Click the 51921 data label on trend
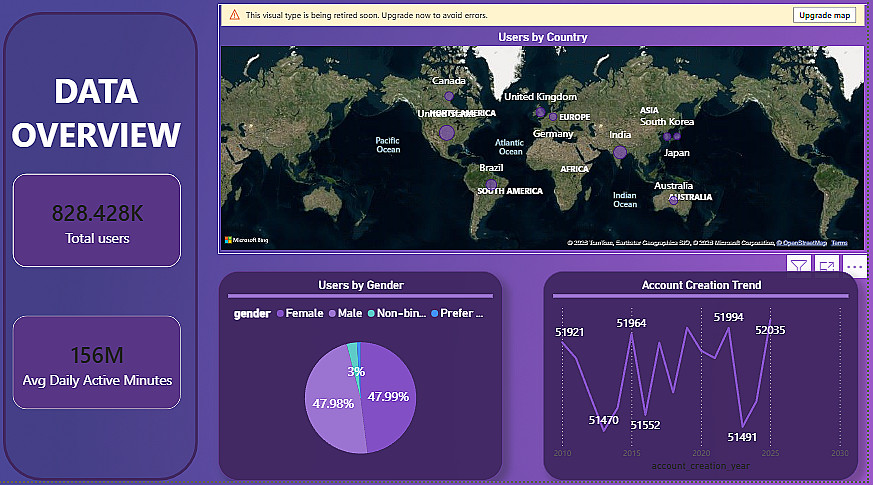The width and height of the screenshot is (873, 485). 570,332
